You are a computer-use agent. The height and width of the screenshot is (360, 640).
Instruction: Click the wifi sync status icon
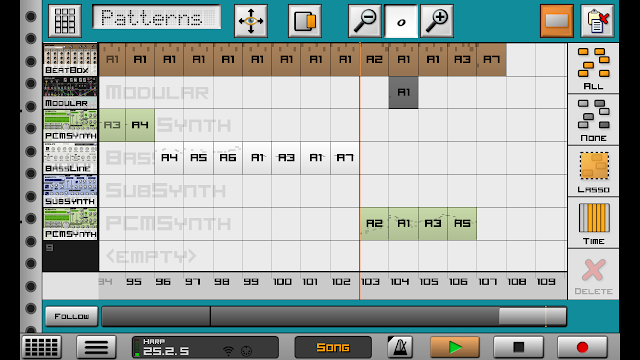[x=229, y=351]
